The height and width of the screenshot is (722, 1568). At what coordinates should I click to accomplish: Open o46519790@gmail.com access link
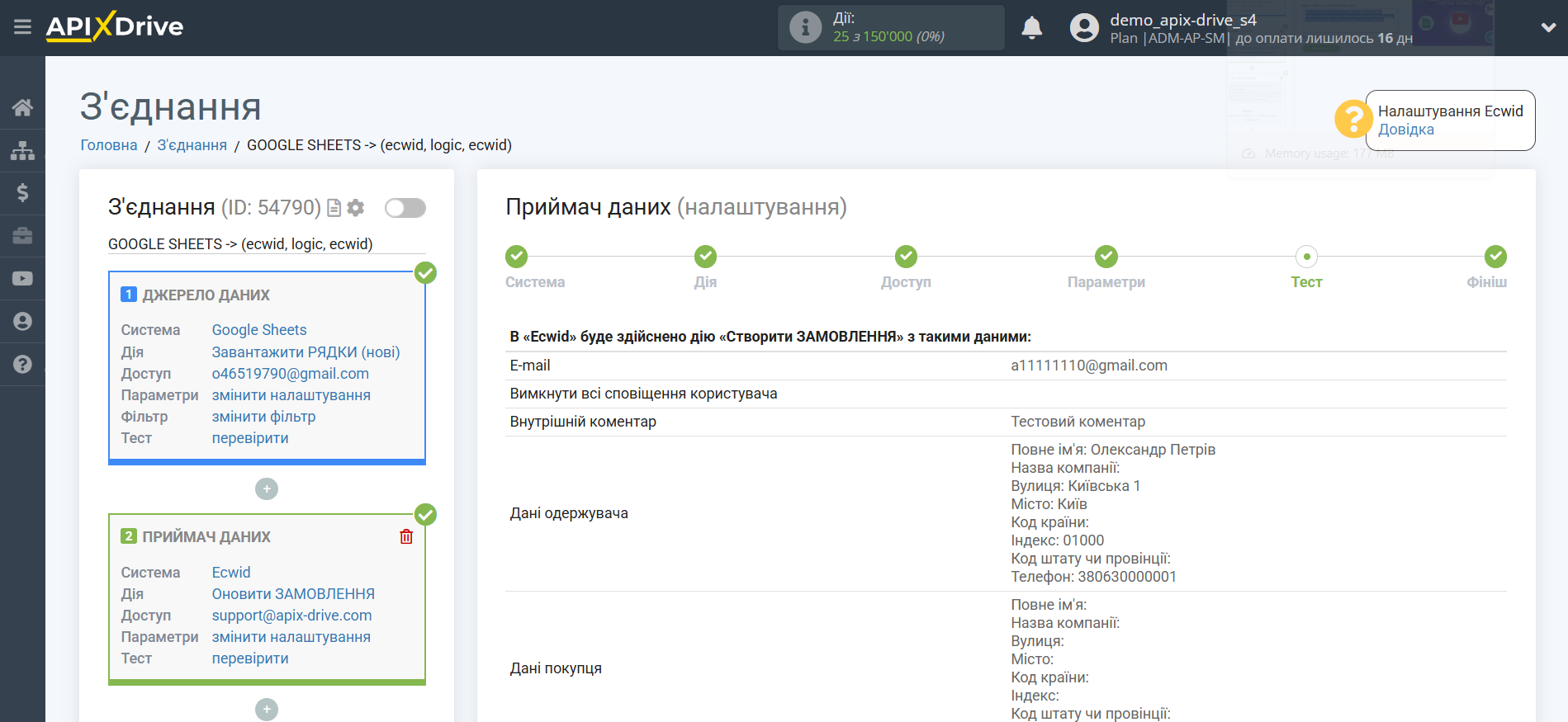click(291, 374)
